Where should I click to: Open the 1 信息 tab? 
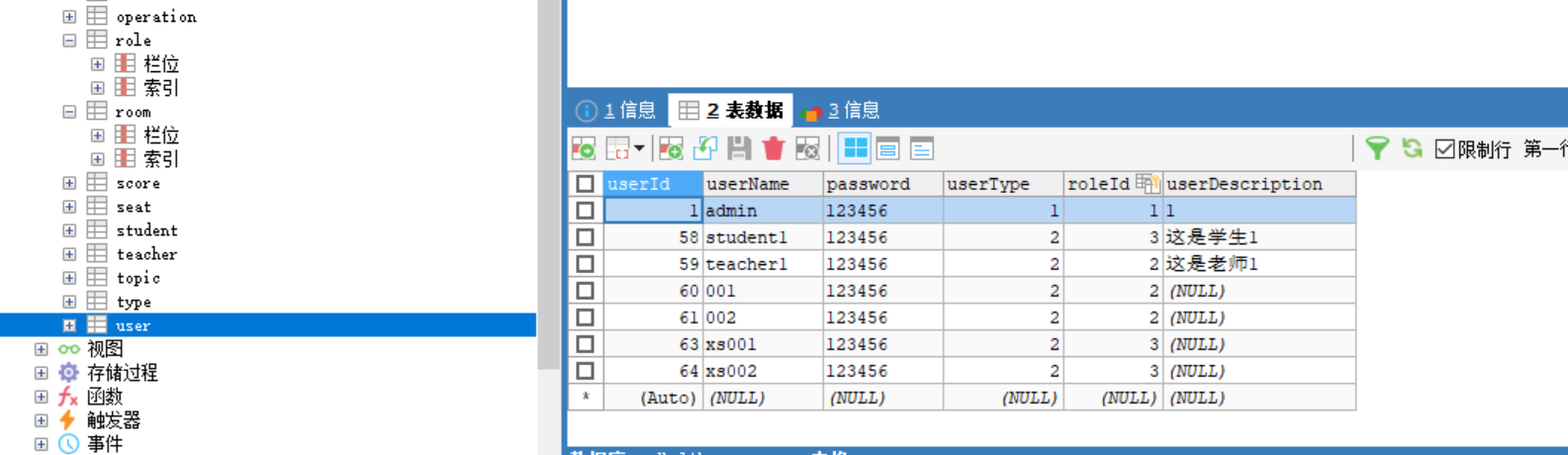click(x=617, y=110)
